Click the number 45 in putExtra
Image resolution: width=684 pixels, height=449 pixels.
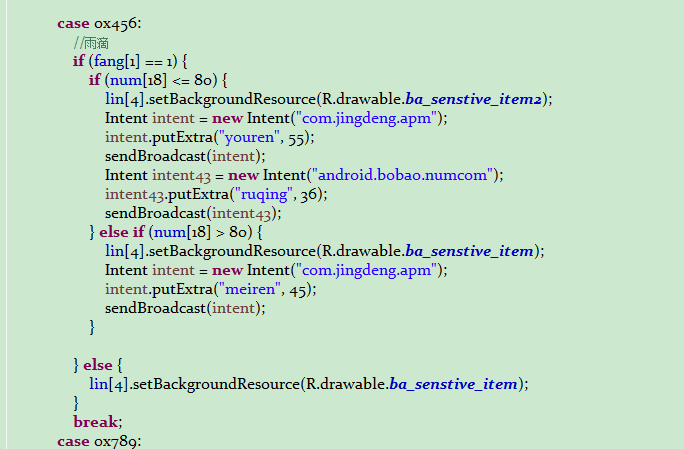coord(300,289)
